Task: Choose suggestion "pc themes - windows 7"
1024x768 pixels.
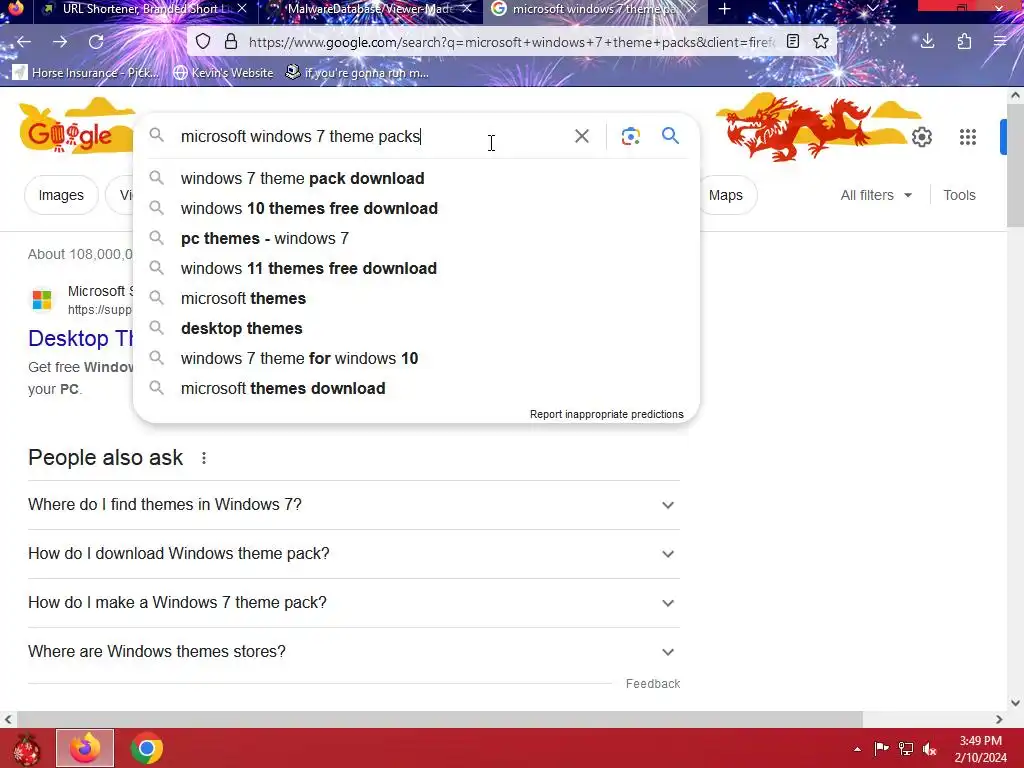Action: [x=416, y=238]
